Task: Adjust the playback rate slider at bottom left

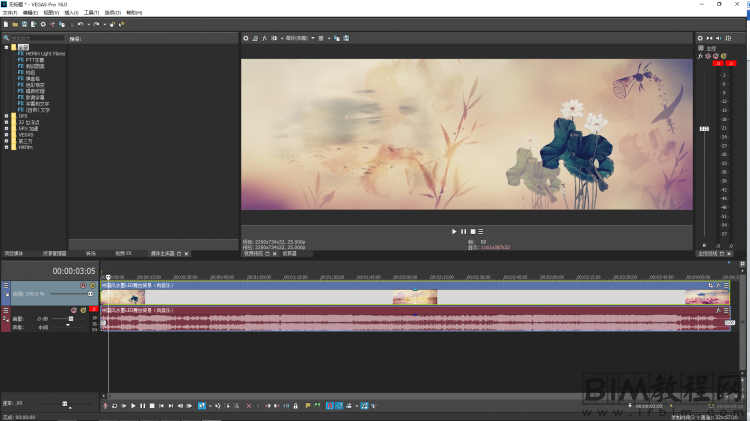Action: [x=65, y=404]
